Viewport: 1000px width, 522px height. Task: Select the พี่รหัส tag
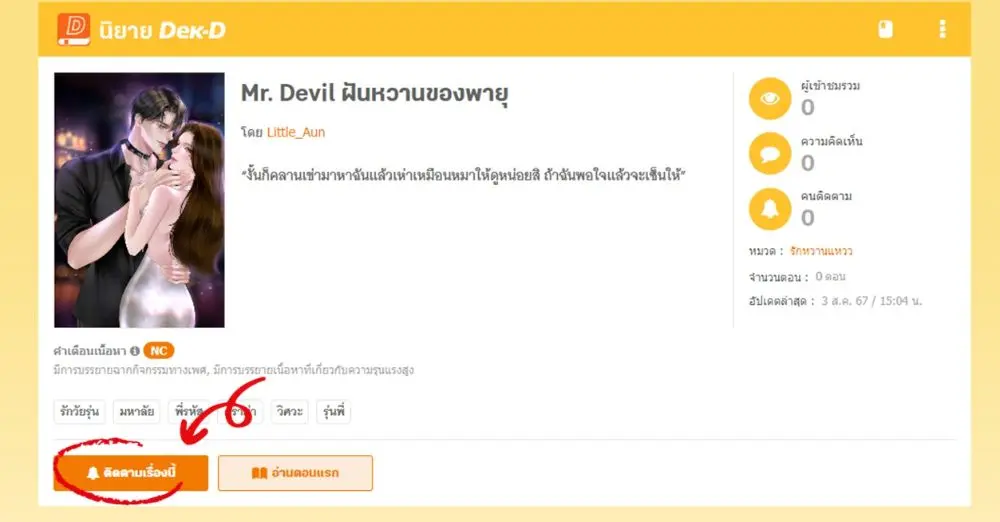coord(189,412)
